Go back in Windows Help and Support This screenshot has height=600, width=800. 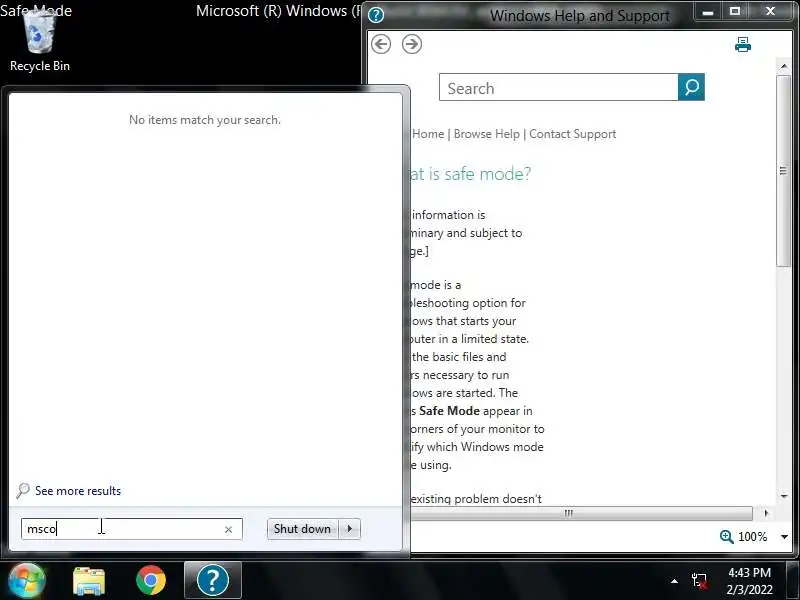pos(381,44)
